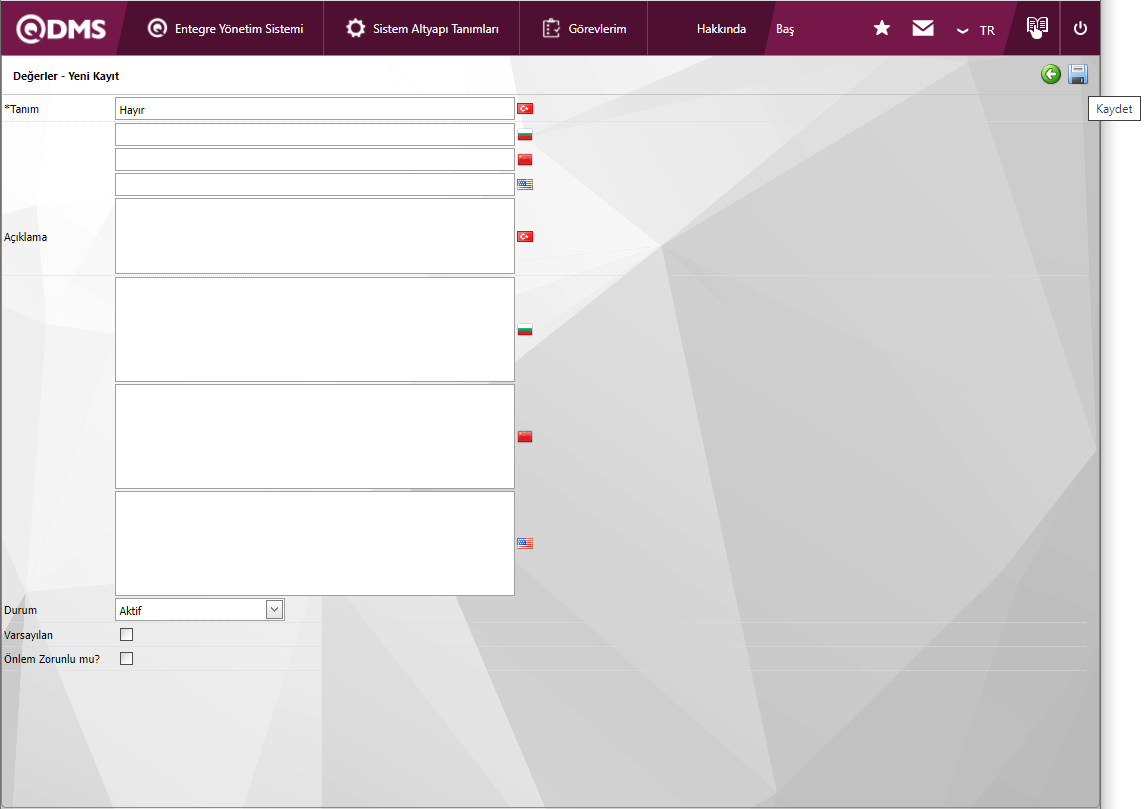Open Sistem Altyapı Tanımları menu
This screenshot has width=1144, height=809.
click(422, 28)
